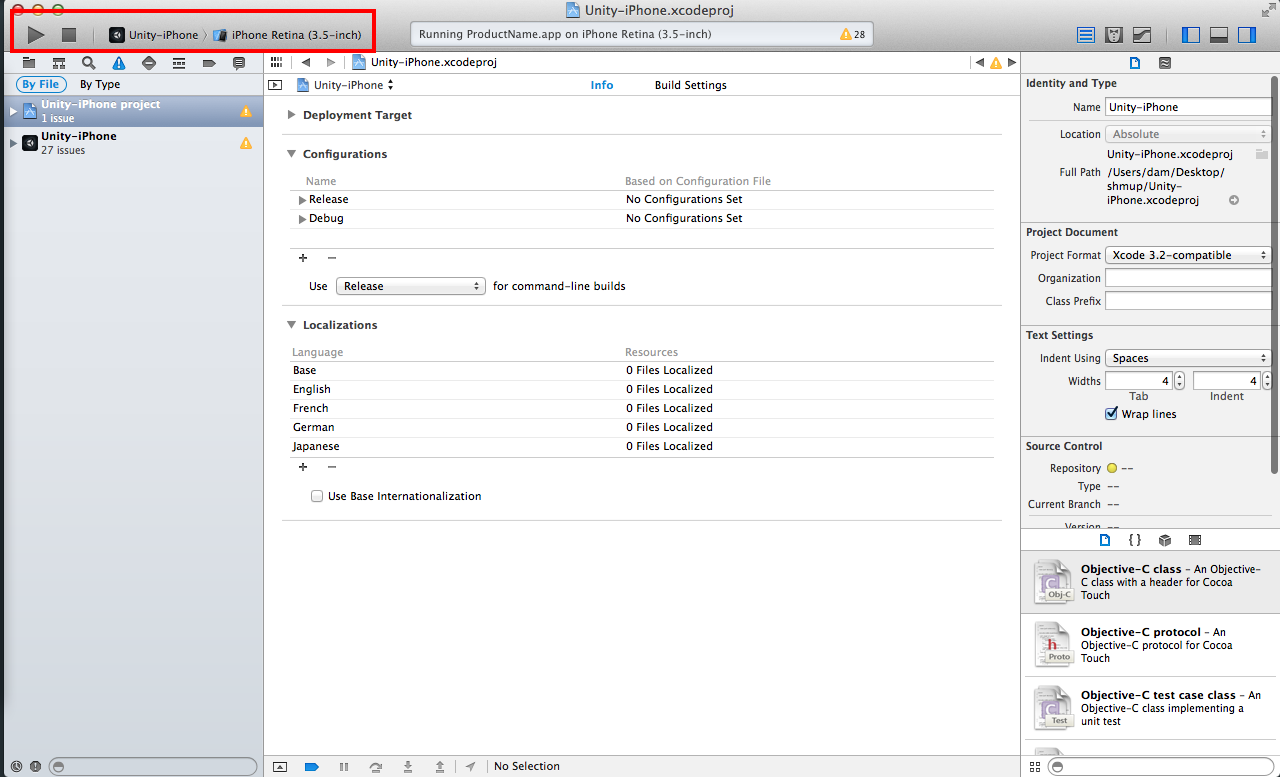Open the Location Absolute dropdown
The height and width of the screenshot is (777, 1280).
(1188, 134)
